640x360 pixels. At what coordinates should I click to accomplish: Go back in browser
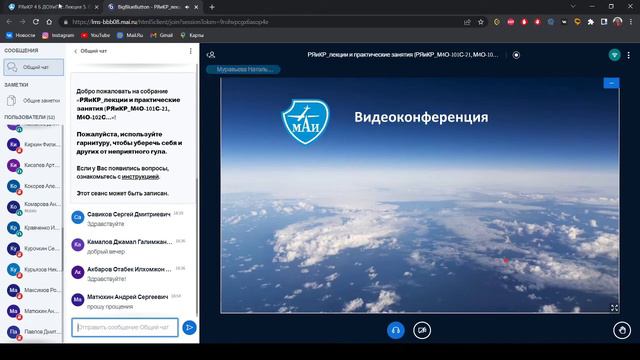point(9,22)
